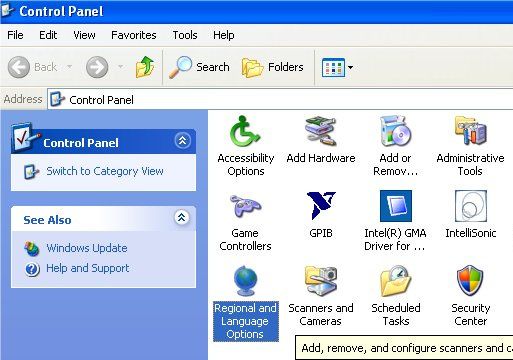The width and height of the screenshot is (513, 360).
Task: Click the Scheduled Tasks label text
Action: (396, 314)
